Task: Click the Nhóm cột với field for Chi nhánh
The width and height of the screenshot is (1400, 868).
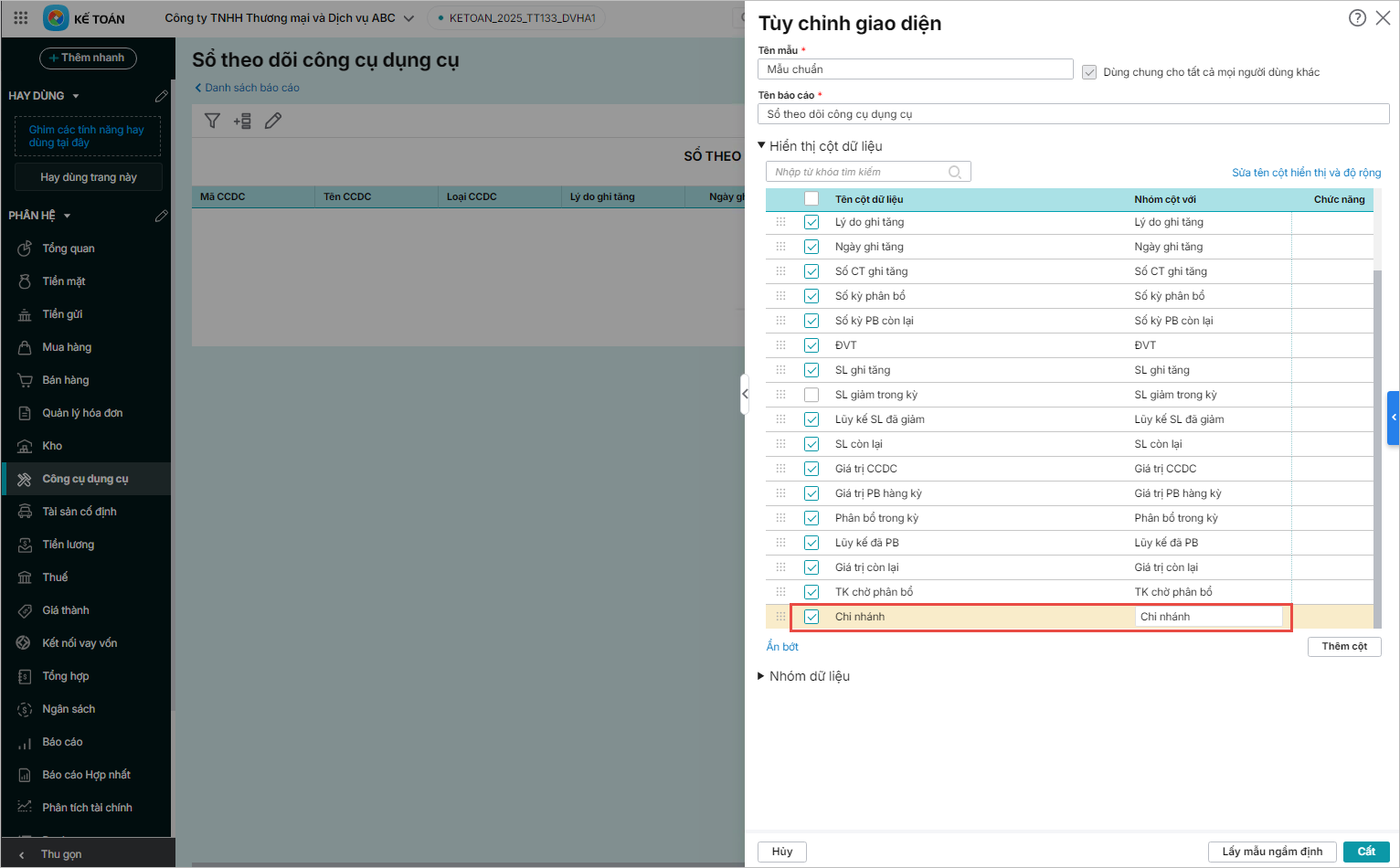Action: click(1209, 617)
